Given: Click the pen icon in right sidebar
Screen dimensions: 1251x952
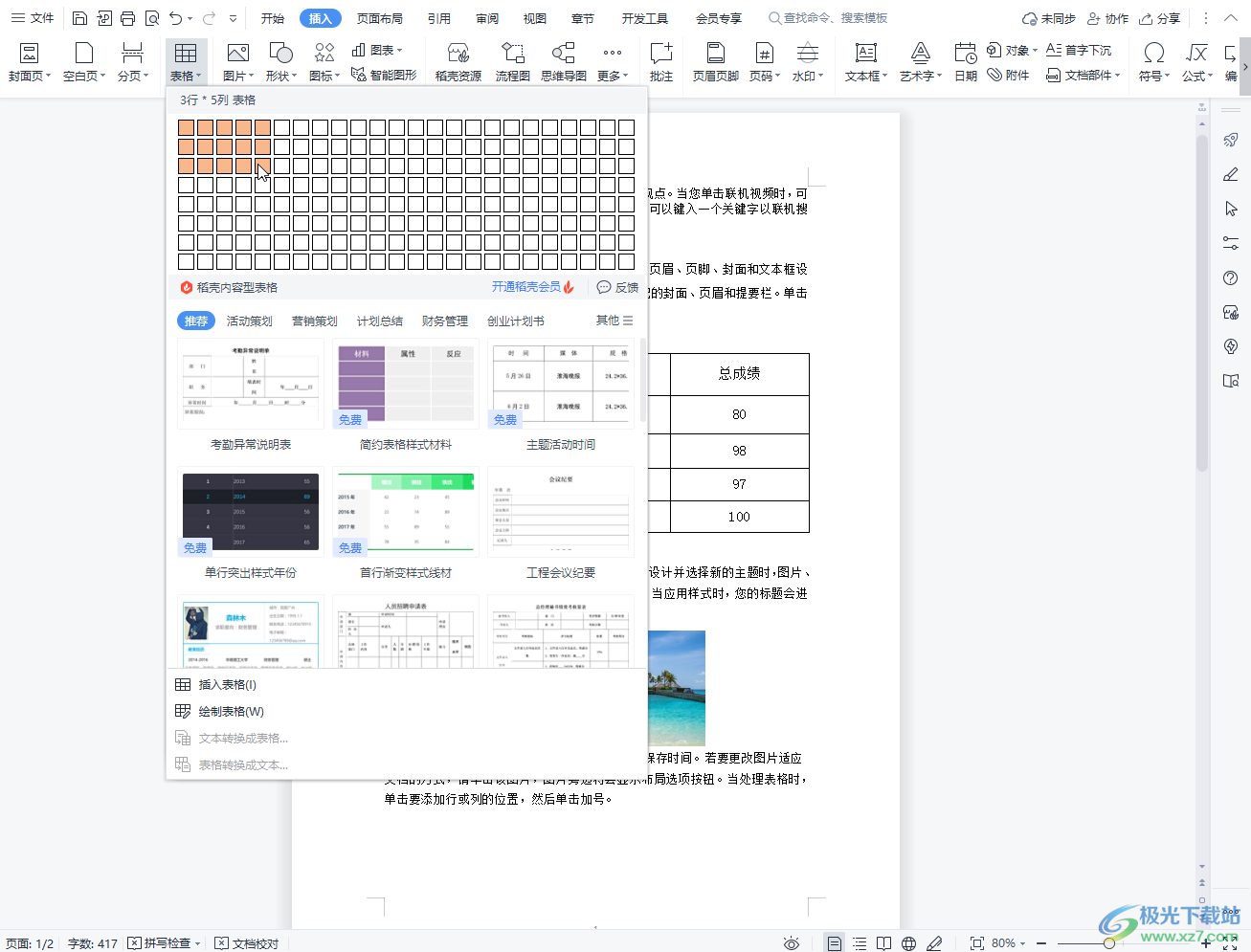Looking at the screenshot, I should 1231,174.
